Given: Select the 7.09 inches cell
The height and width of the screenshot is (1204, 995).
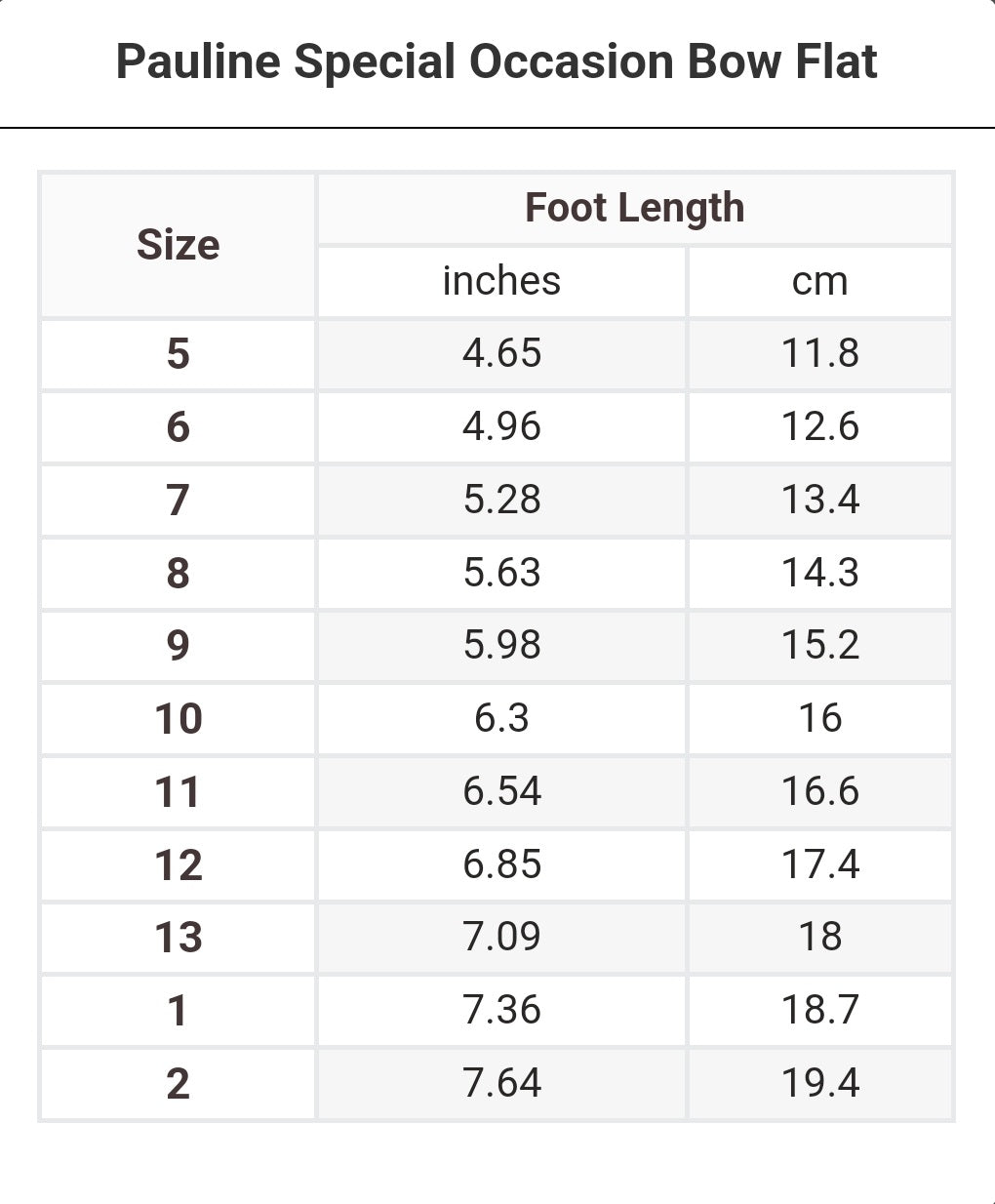Looking at the screenshot, I should (501, 937).
